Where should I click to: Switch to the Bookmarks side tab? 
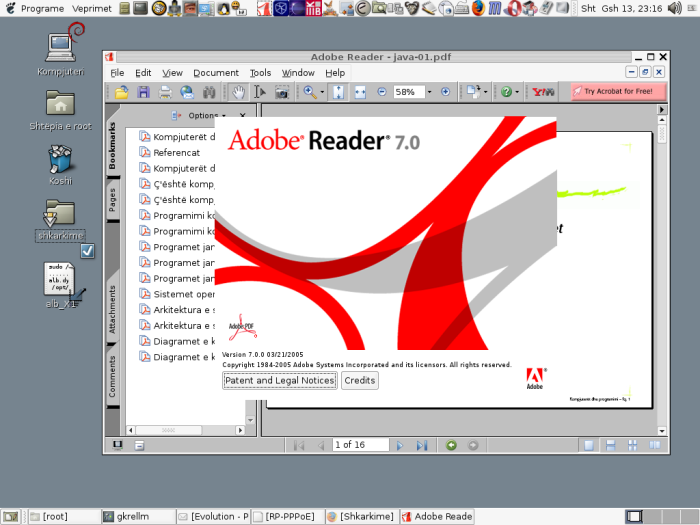pyautogui.click(x=112, y=146)
